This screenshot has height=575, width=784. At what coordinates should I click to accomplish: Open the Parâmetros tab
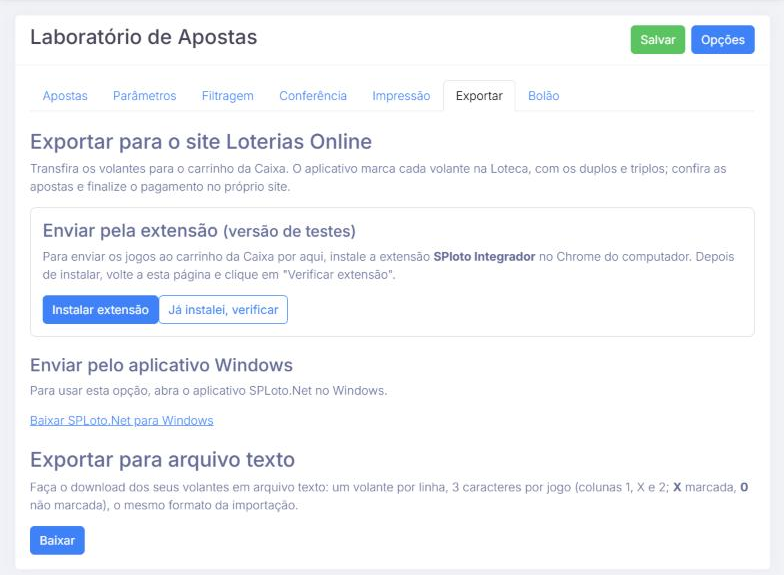(x=144, y=96)
